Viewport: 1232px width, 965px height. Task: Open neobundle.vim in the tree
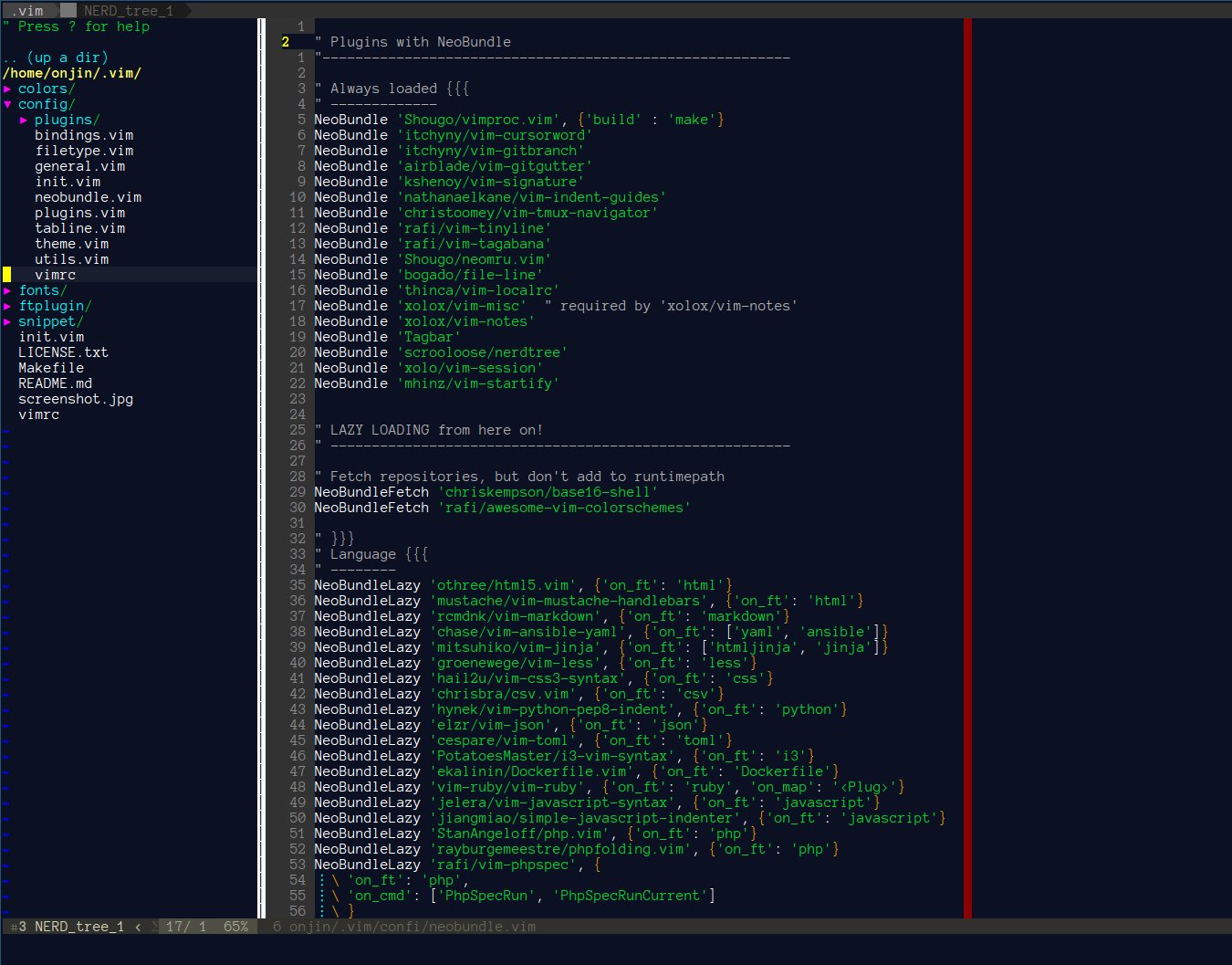(x=89, y=197)
